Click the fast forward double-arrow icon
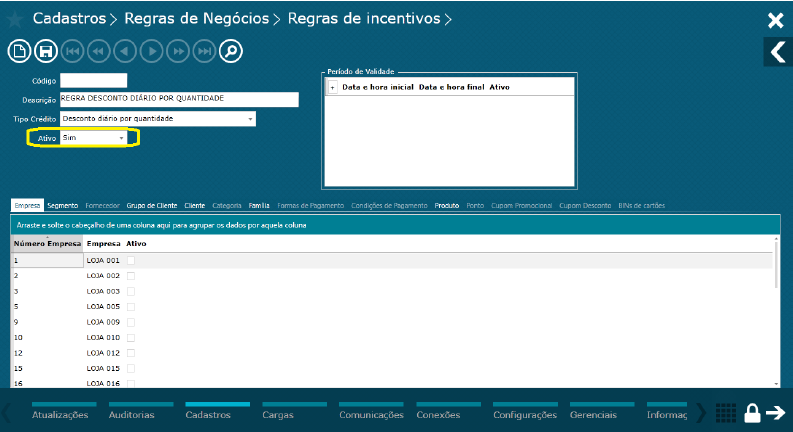 point(178,51)
